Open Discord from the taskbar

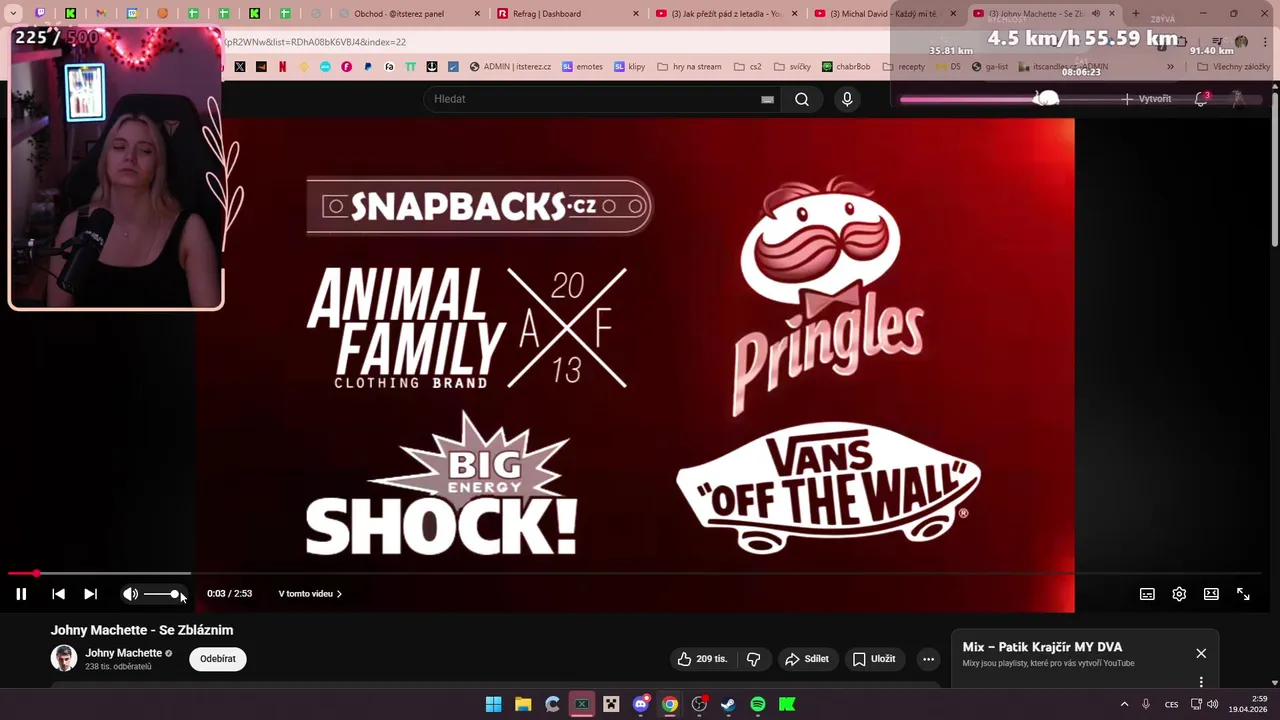pyautogui.click(x=641, y=704)
